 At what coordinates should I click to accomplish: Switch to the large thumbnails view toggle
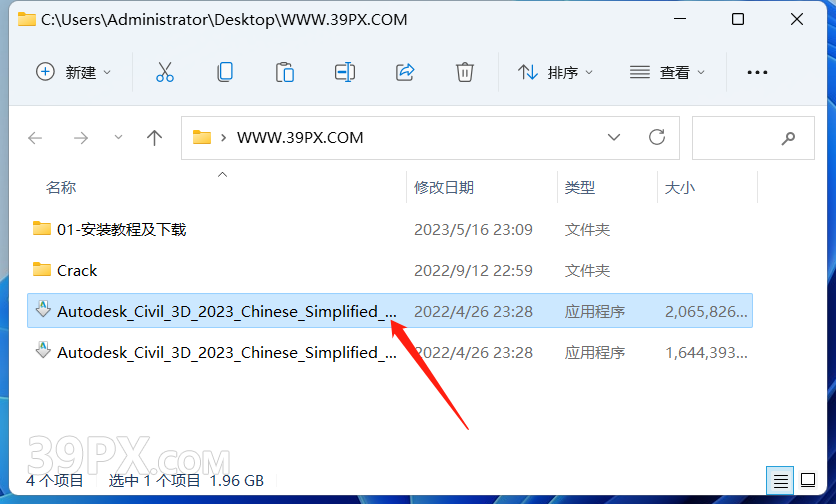[808, 481]
